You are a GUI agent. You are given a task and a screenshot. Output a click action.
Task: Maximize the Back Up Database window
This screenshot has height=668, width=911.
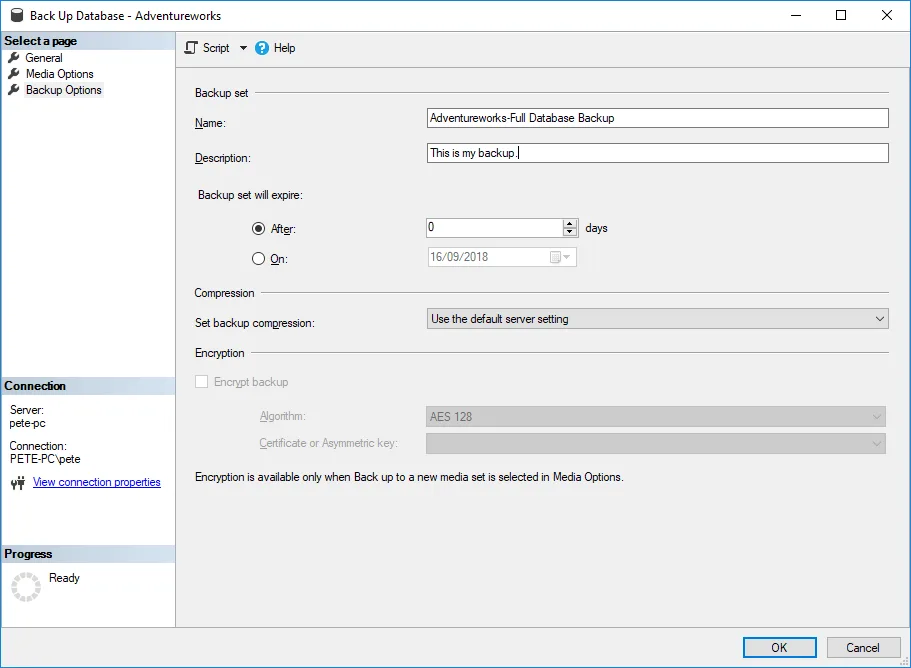841,15
